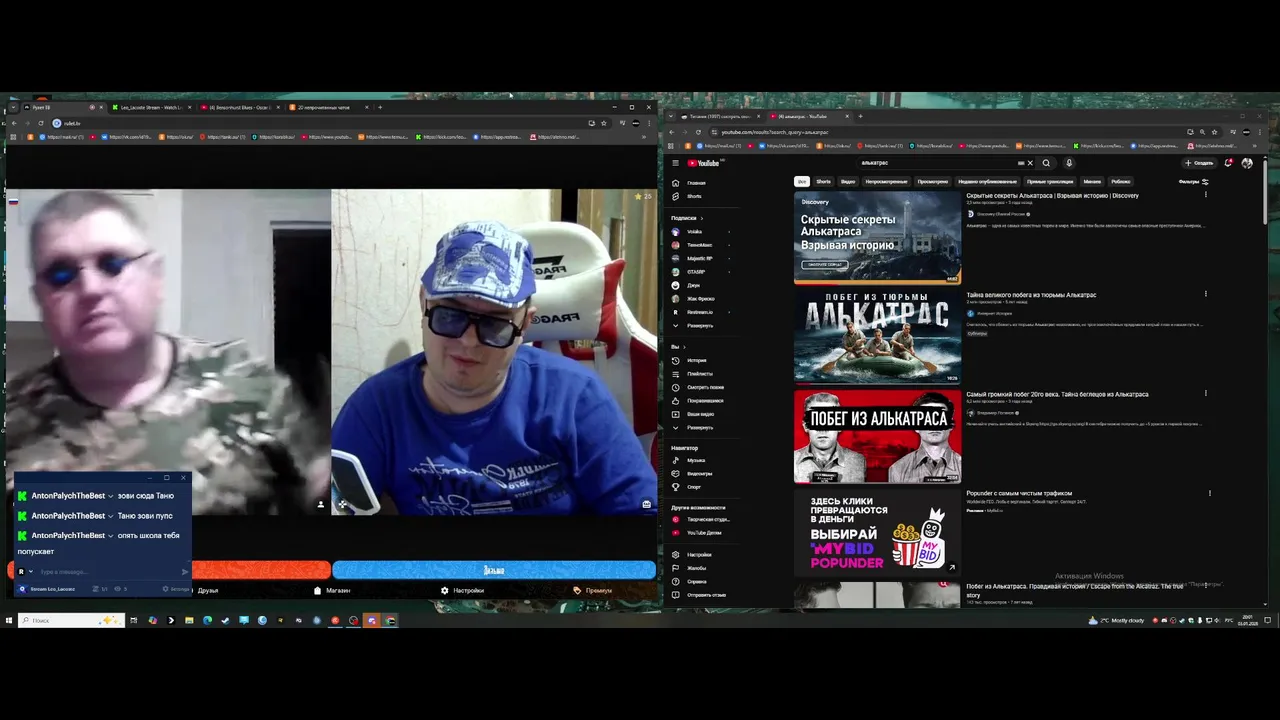Expand the Вы section header
This screenshot has height=720, width=1280.
[678, 347]
